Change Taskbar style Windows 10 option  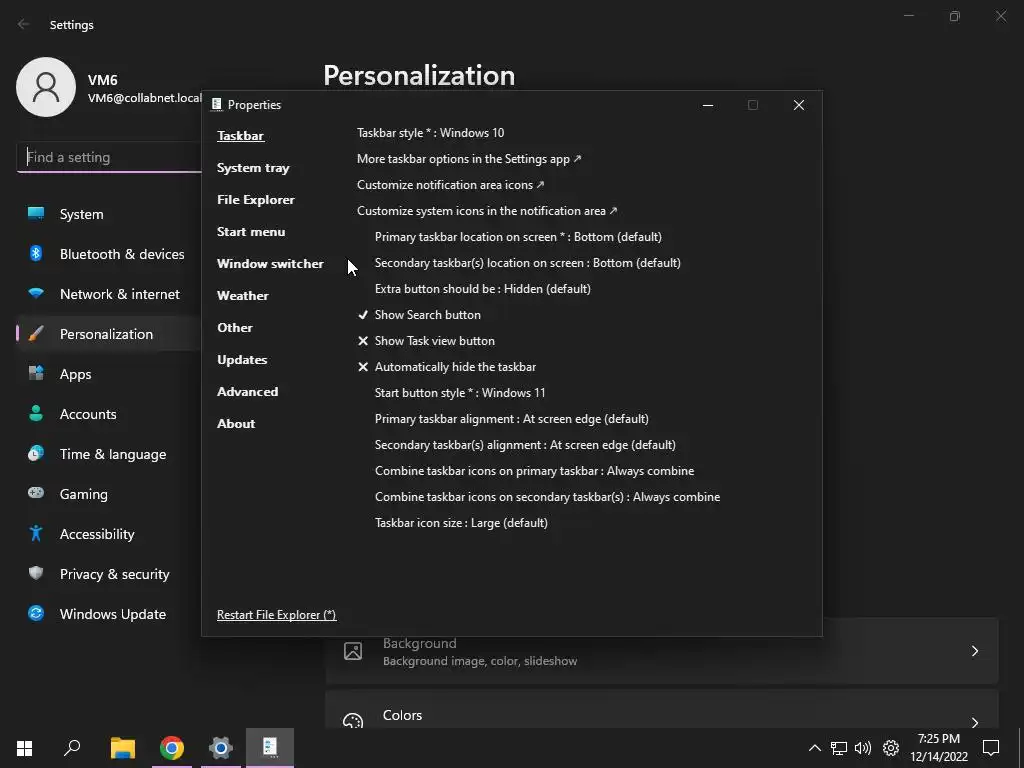(430, 133)
